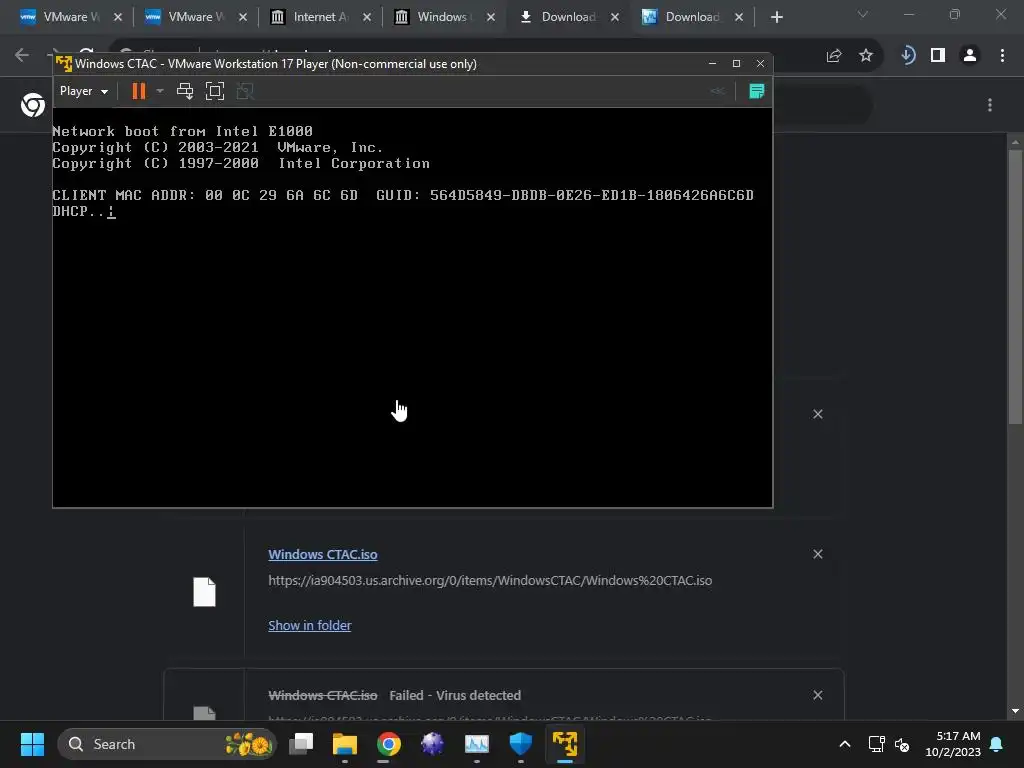The image size is (1024, 768).
Task: Open Chrome profile menu
Action: point(970,56)
